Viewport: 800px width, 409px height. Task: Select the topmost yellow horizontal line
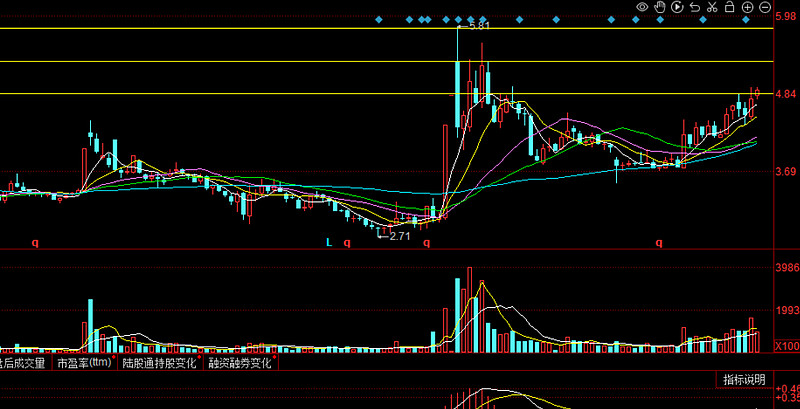coord(387,29)
